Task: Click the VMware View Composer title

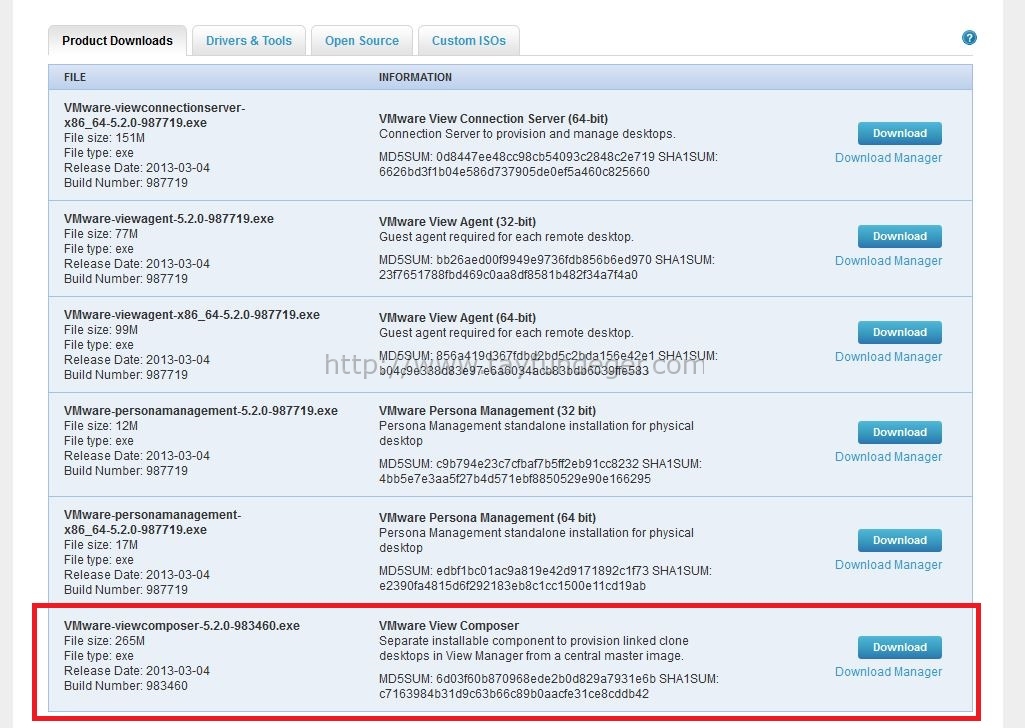Action: pyautogui.click(x=449, y=626)
